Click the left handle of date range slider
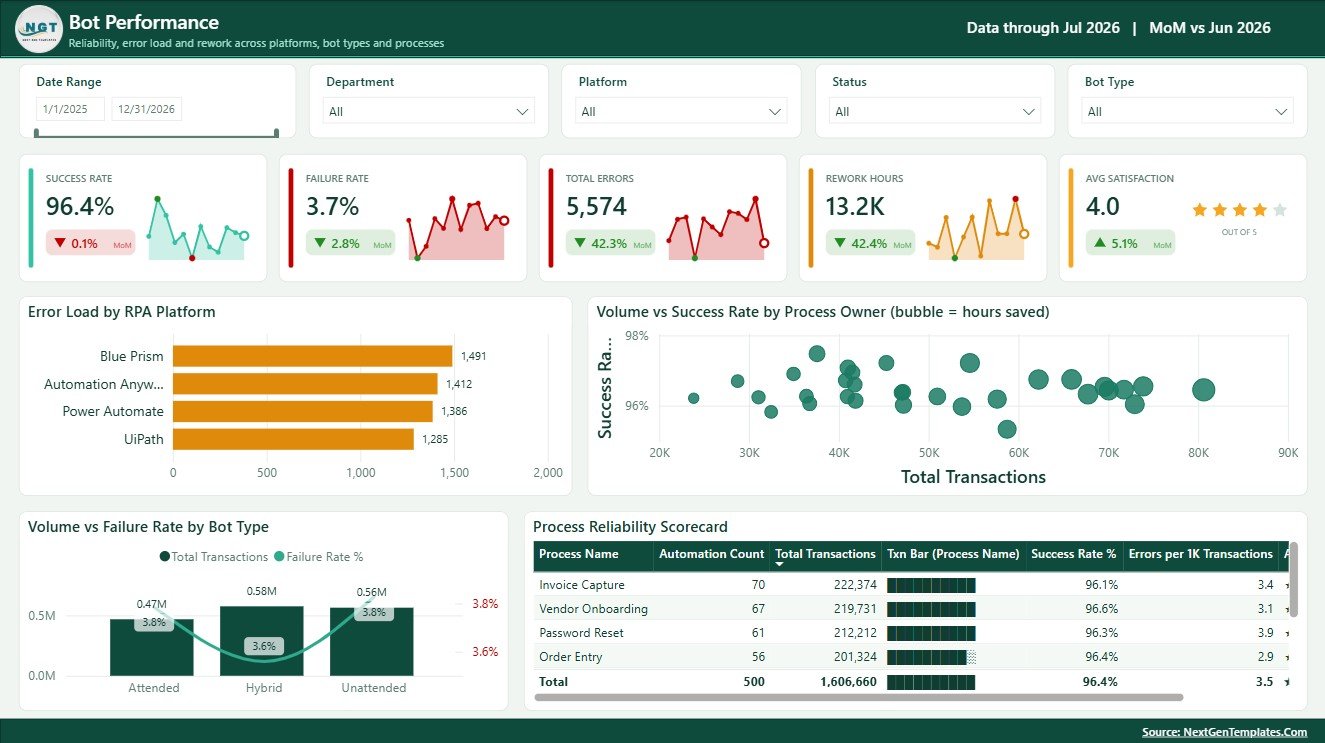Viewport: 1325px width, 743px height. [x=37, y=132]
